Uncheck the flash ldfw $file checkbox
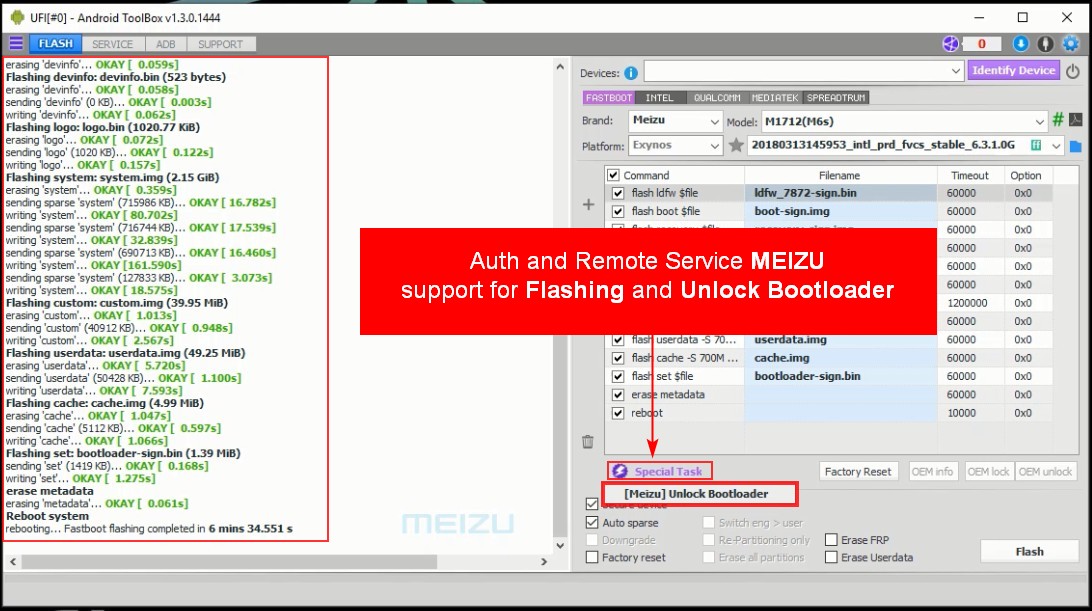The image size is (1092, 611). [x=618, y=193]
